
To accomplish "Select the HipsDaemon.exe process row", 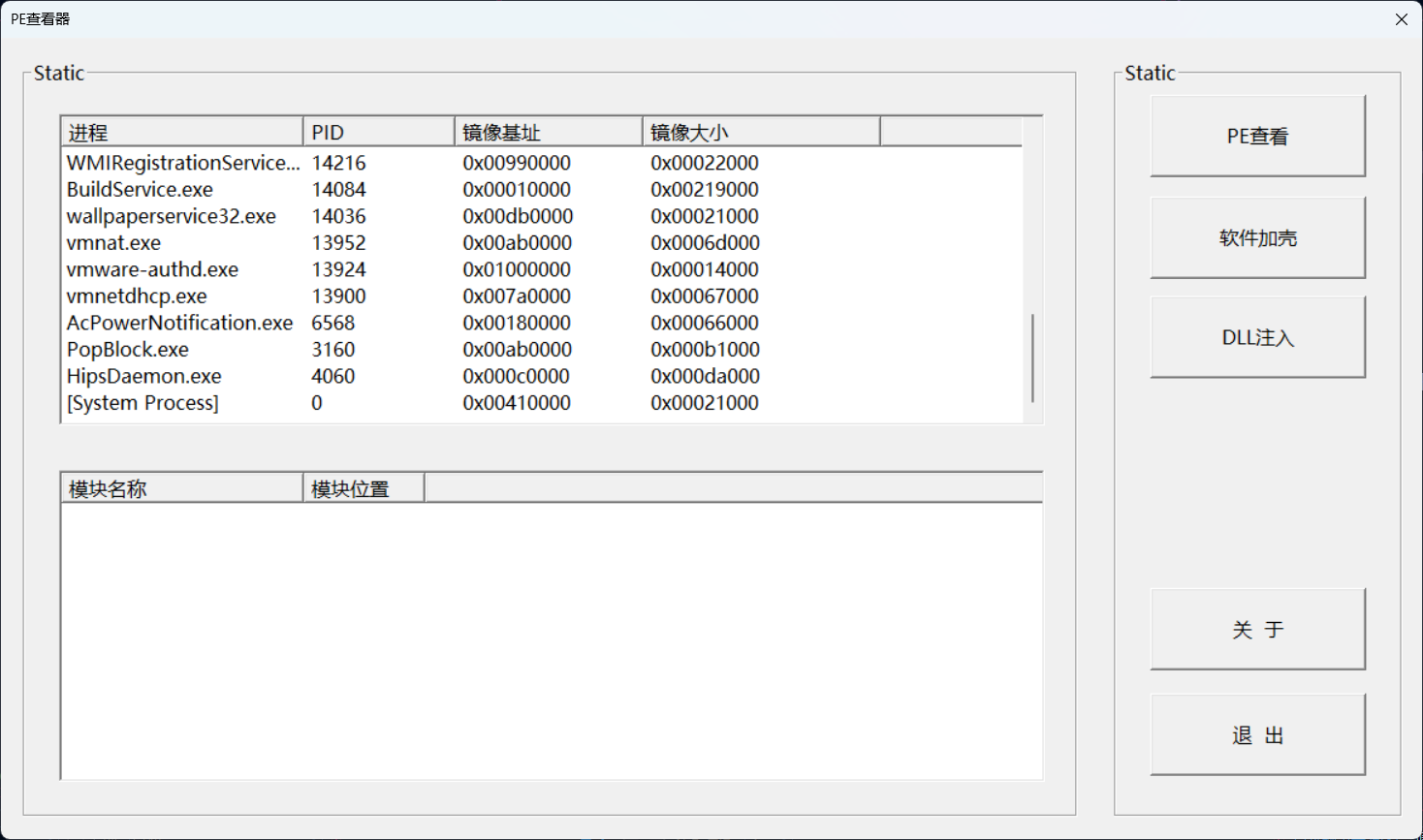I will tap(143, 377).
